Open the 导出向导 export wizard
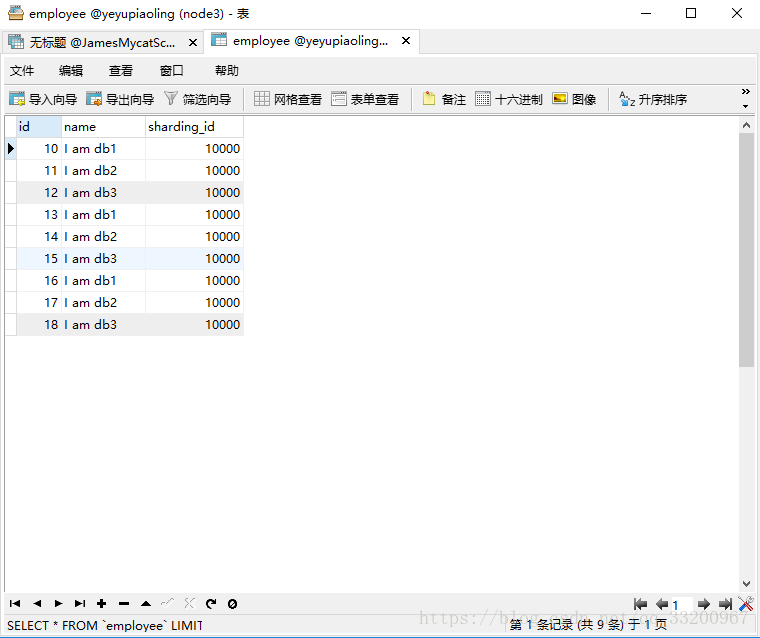Screen dimensions: 760x638 tap(120, 99)
